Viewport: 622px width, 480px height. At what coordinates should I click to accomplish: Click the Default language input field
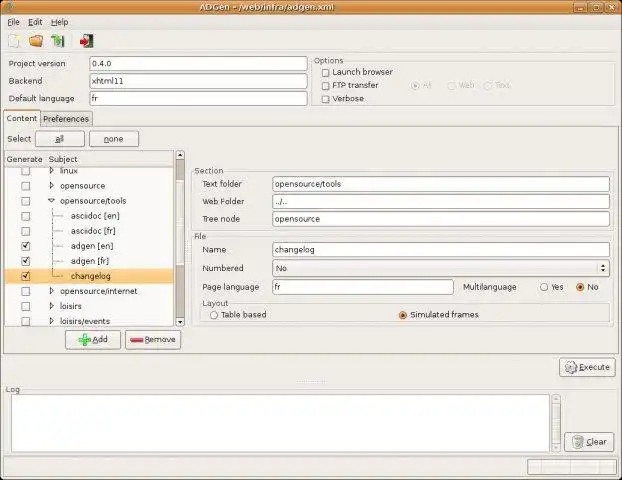point(198,98)
